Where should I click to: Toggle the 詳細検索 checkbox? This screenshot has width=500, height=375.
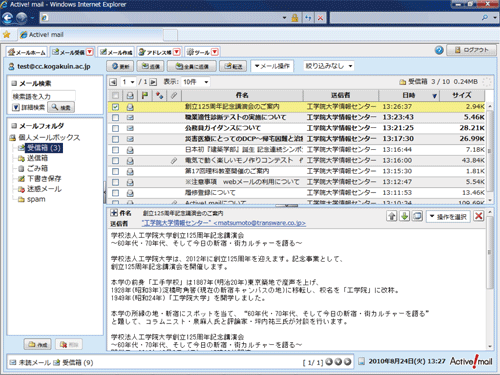tap(16, 107)
